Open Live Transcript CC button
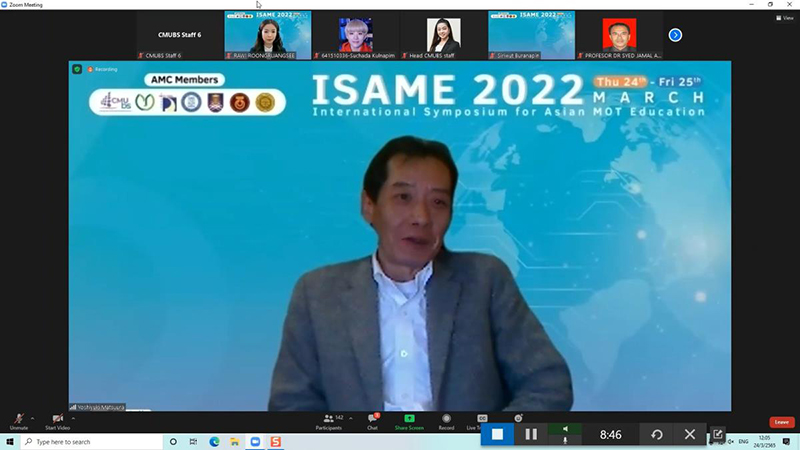The height and width of the screenshot is (450, 800). [481, 419]
